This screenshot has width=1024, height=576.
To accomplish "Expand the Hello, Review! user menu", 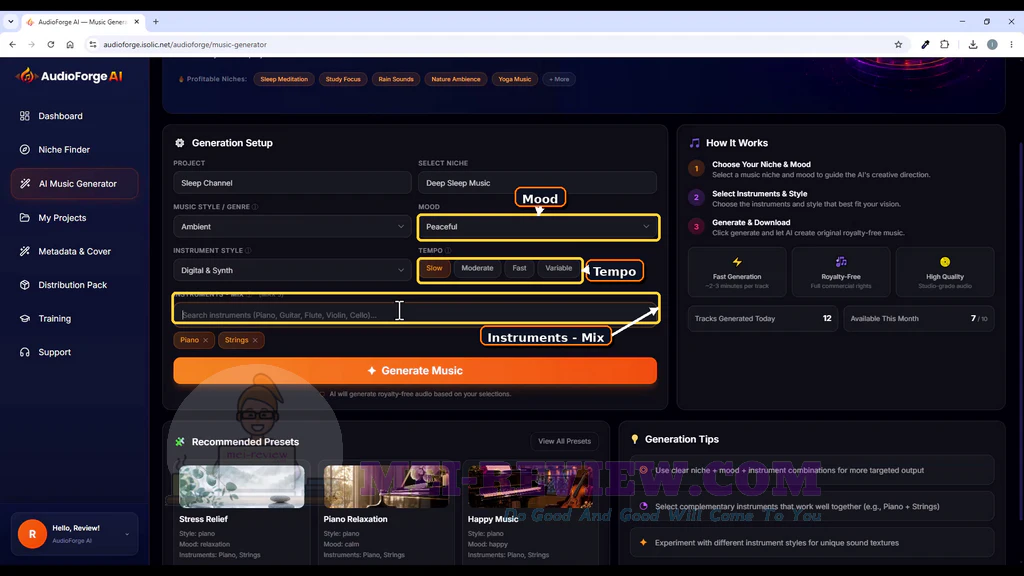I will [74, 534].
